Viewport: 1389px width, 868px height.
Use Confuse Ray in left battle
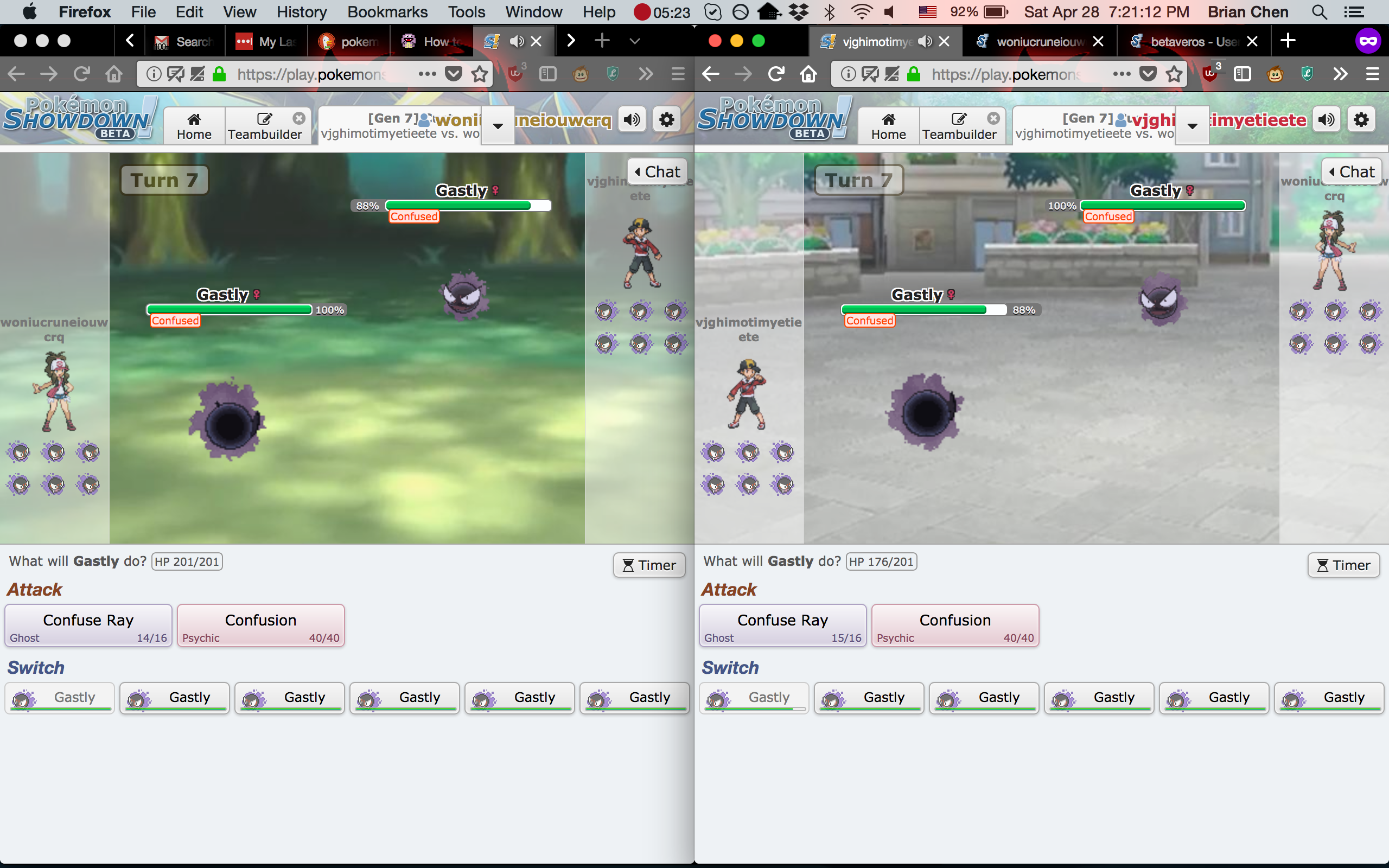tap(88, 626)
